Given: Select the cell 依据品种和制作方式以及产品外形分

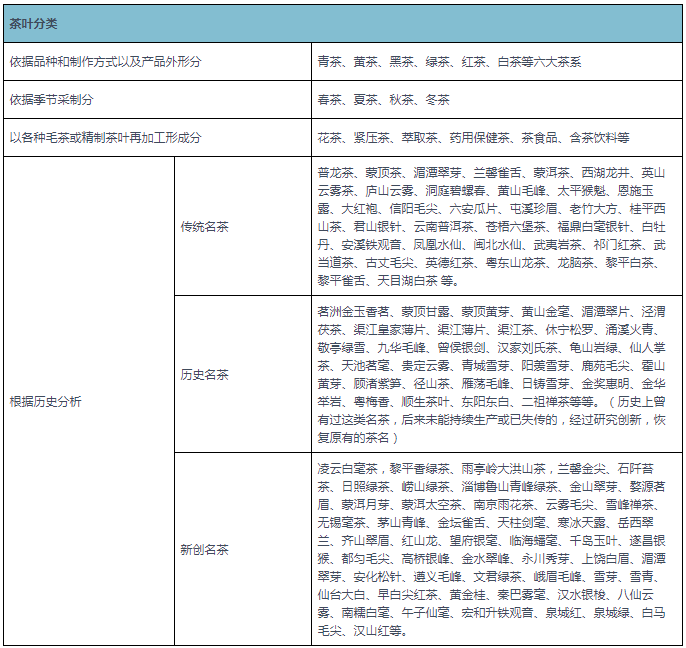Looking at the screenshot, I should pyautogui.click(x=158, y=62).
